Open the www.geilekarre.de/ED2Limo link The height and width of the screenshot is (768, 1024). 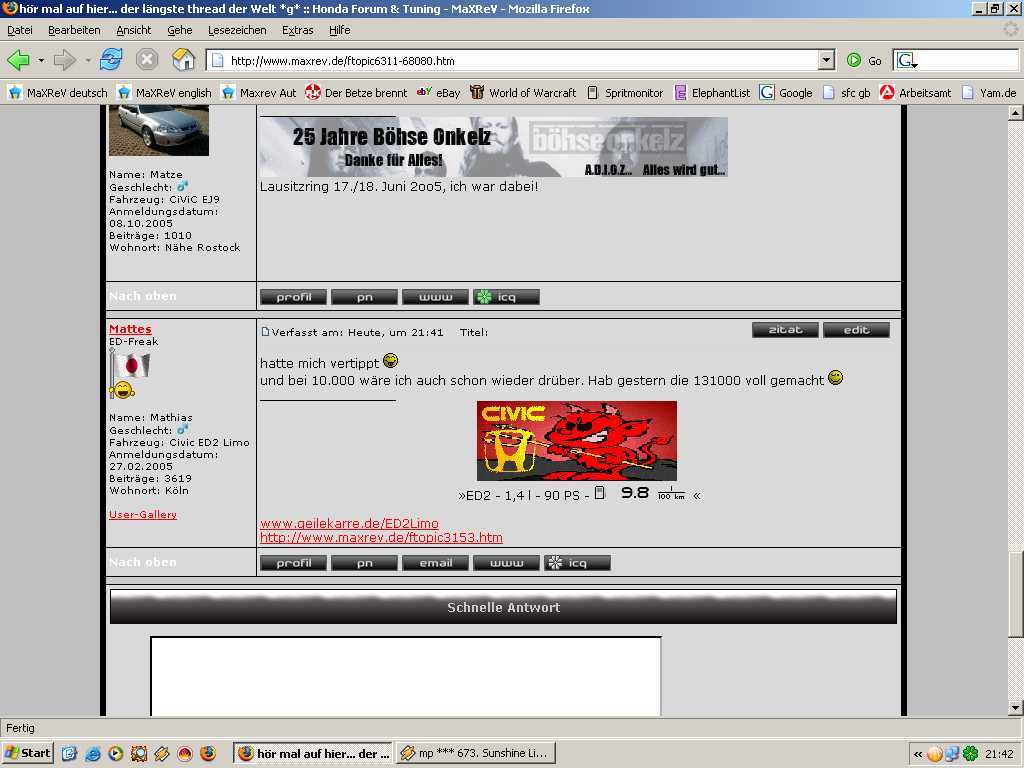349,524
